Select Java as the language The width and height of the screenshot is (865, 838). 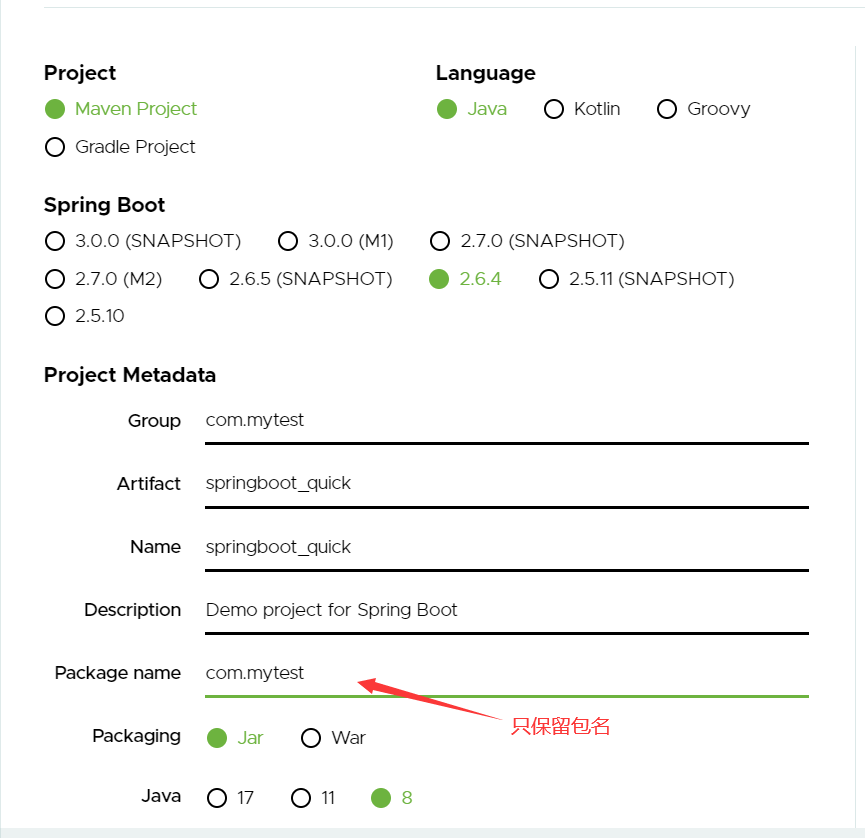click(x=447, y=109)
